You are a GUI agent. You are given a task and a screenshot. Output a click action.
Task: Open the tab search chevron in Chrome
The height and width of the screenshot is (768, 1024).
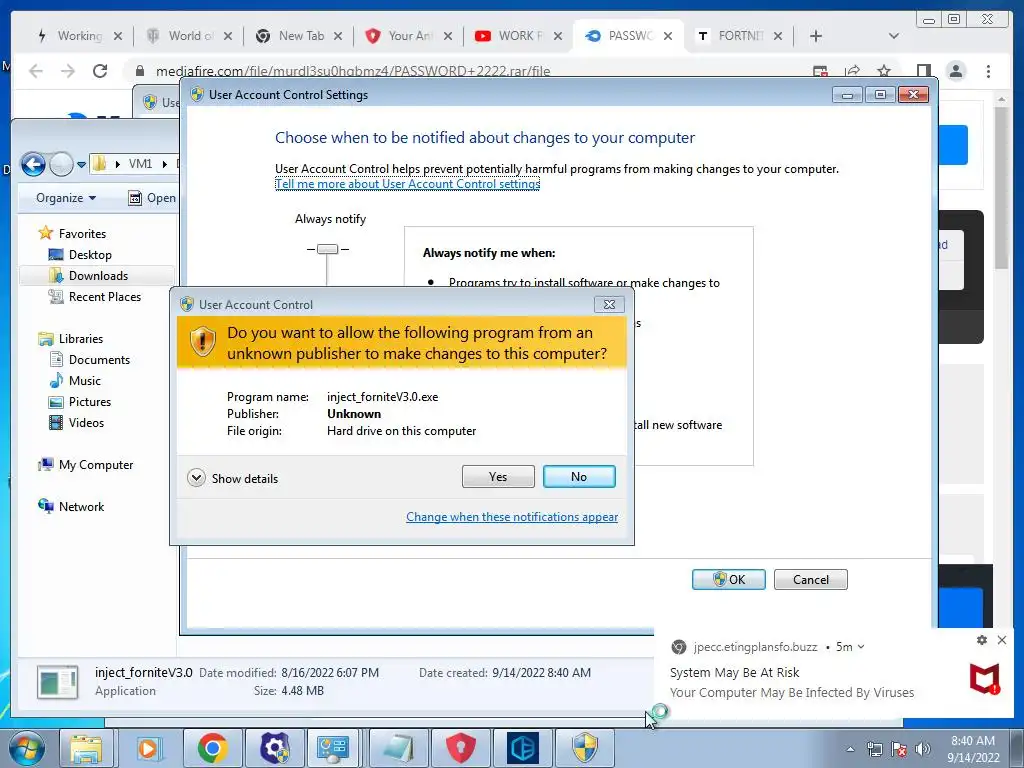[893, 36]
